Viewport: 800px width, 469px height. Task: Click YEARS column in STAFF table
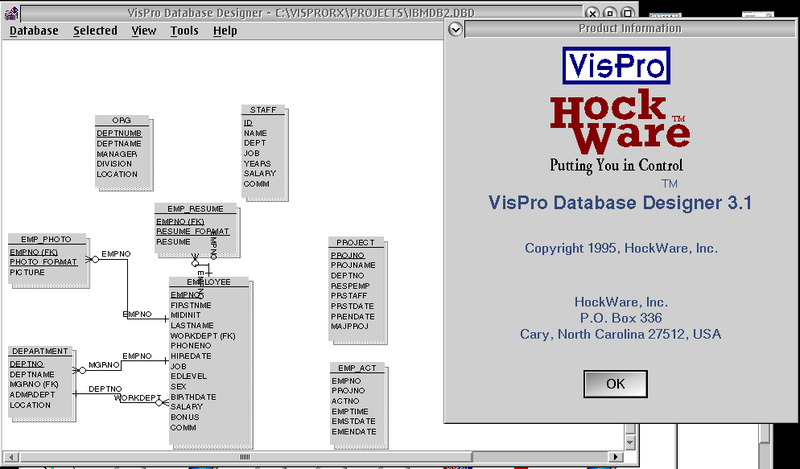(x=257, y=163)
